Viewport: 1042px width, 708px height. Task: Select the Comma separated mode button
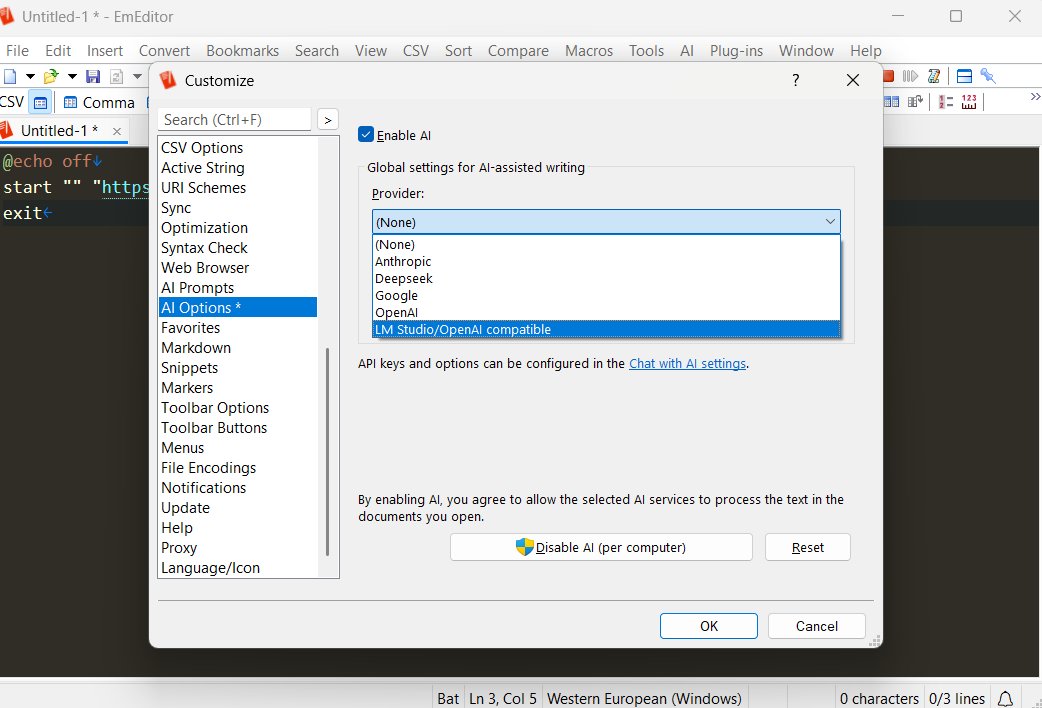tap(99, 102)
